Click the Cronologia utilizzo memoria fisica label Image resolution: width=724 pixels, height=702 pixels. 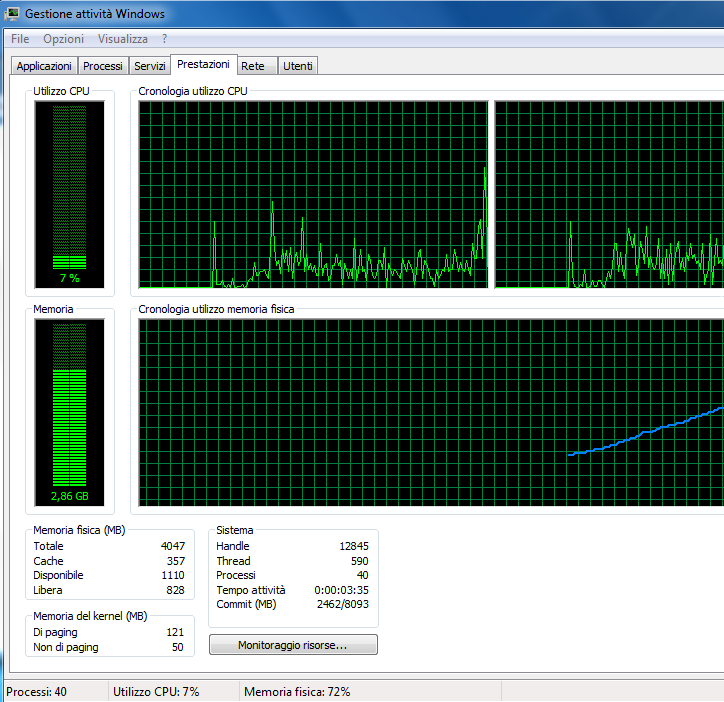click(x=216, y=309)
